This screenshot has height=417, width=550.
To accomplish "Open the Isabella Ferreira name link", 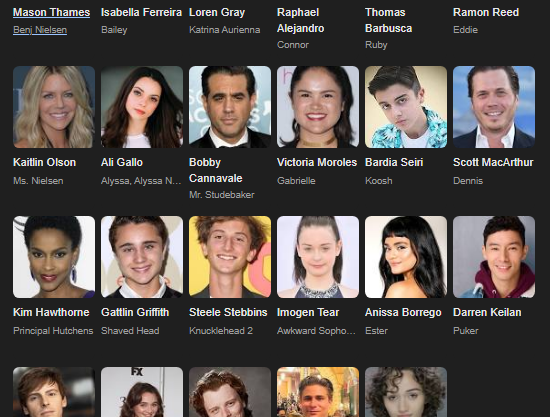I will coord(141,12).
